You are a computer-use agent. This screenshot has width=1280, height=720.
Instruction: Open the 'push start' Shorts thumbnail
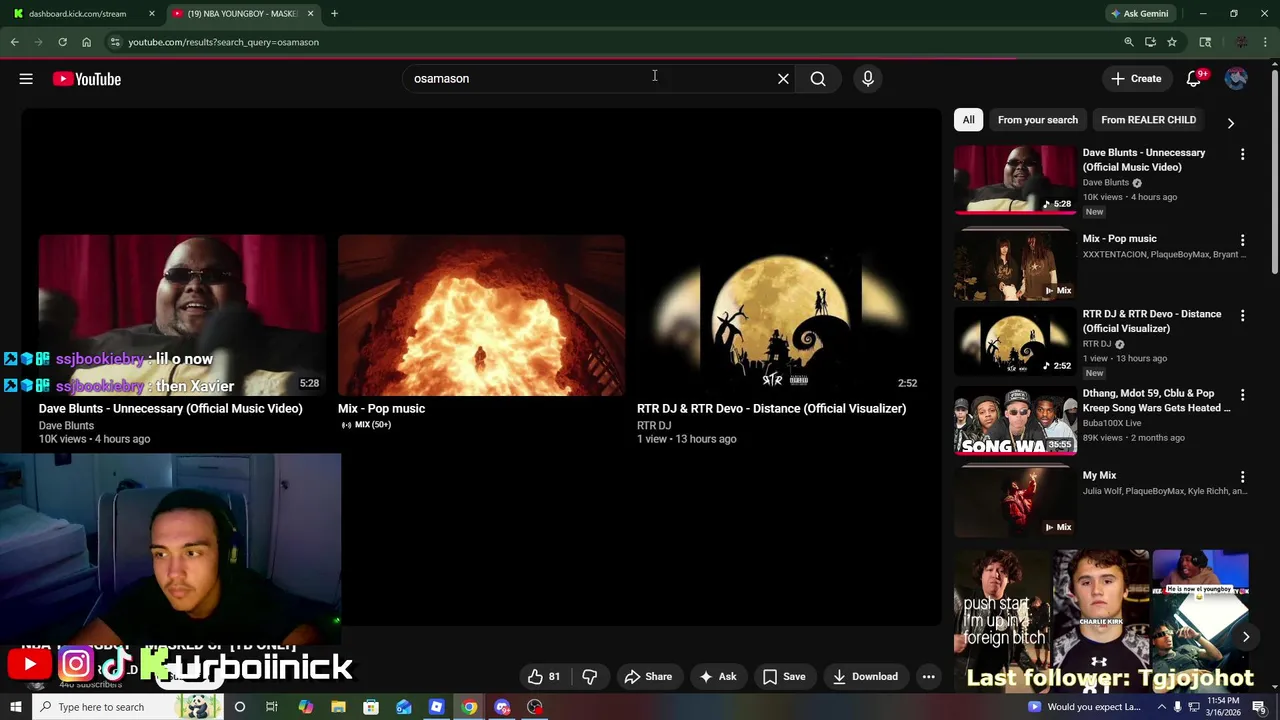tap(1001, 622)
